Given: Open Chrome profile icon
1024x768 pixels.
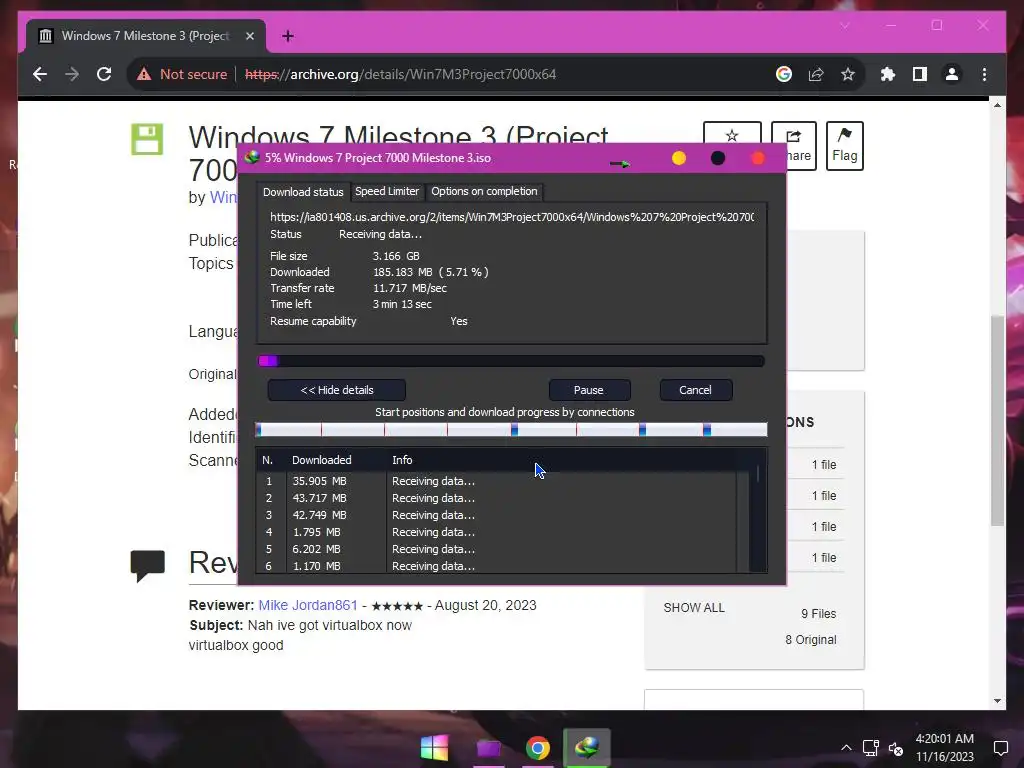Looking at the screenshot, I should point(952,74).
